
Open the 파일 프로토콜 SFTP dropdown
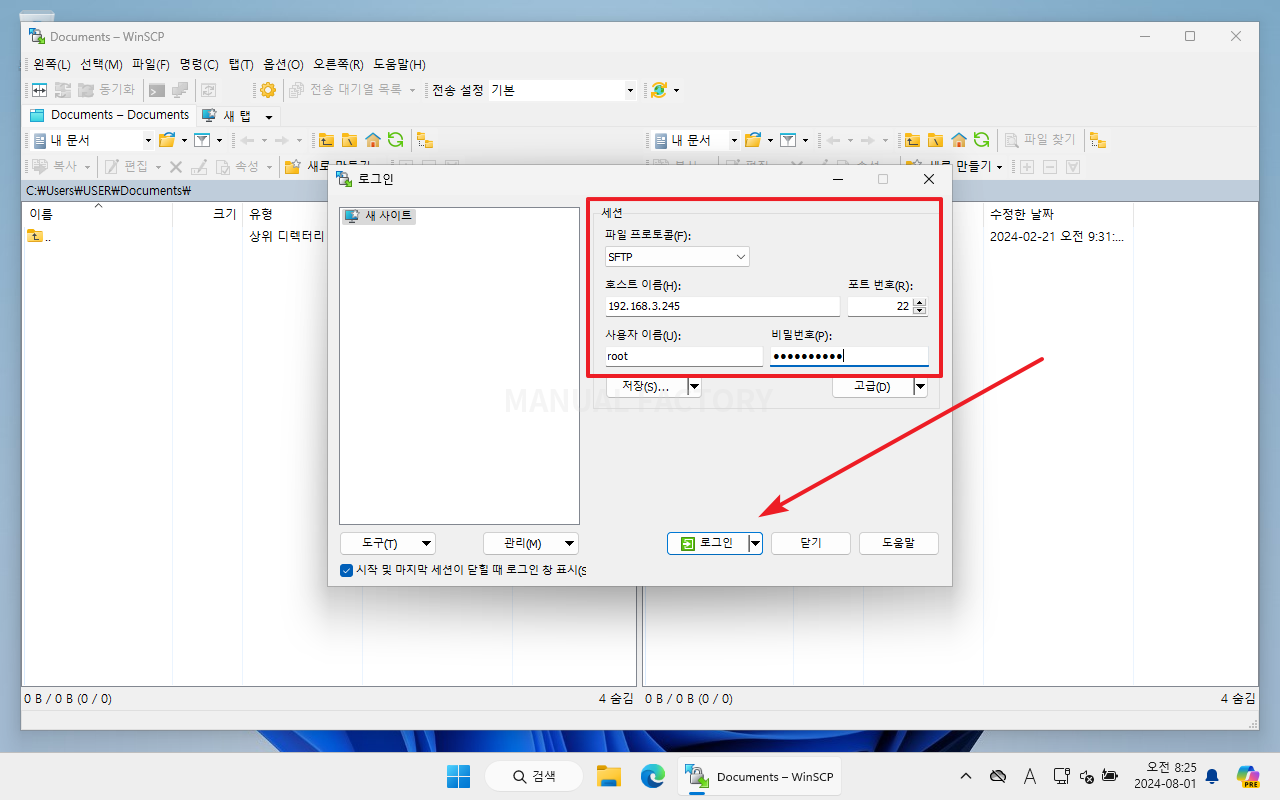click(x=678, y=257)
